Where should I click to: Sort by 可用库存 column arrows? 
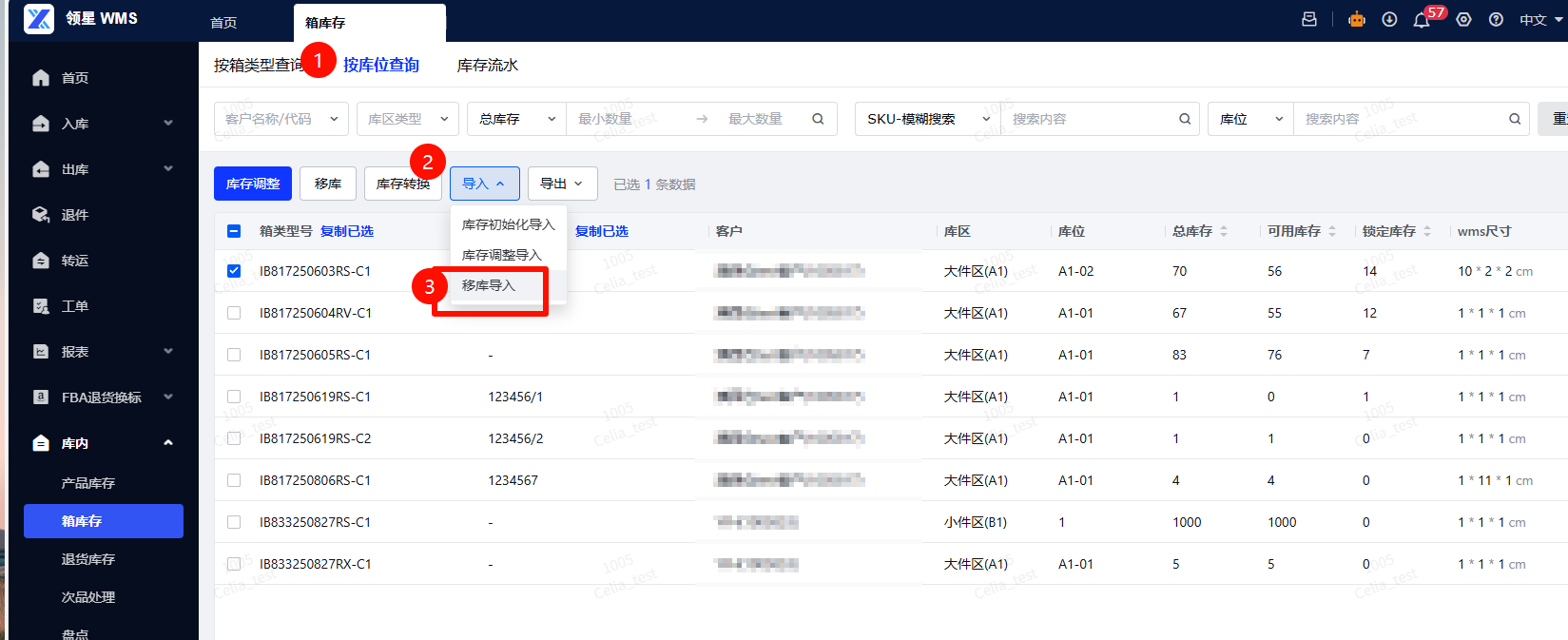tap(1332, 231)
